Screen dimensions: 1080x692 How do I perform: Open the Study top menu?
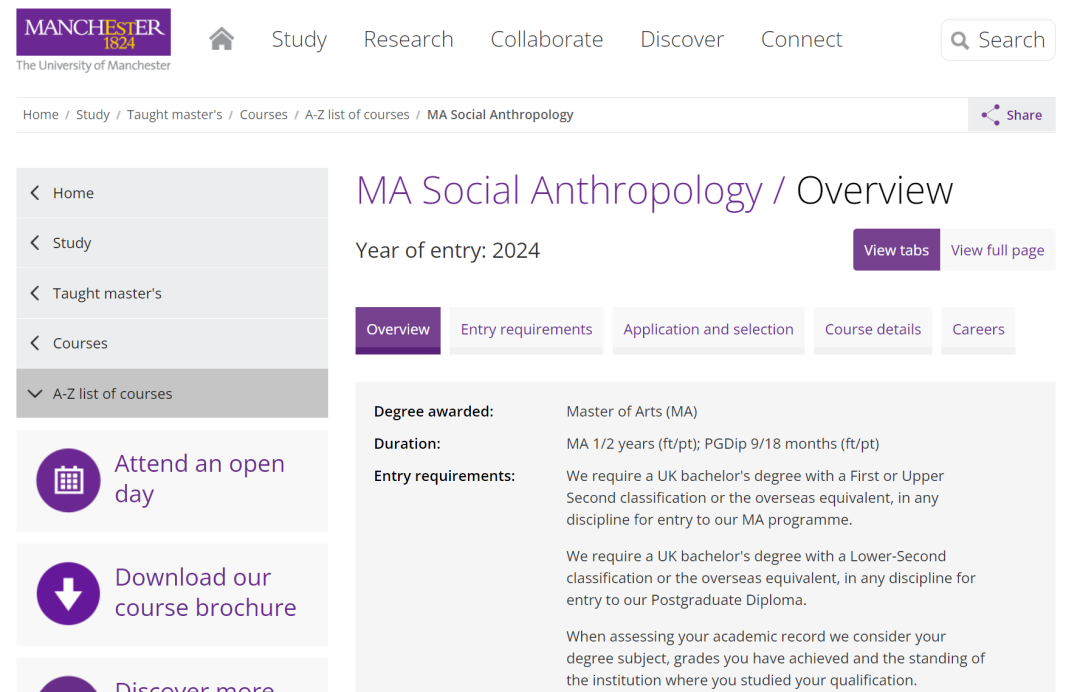tap(299, 39)
